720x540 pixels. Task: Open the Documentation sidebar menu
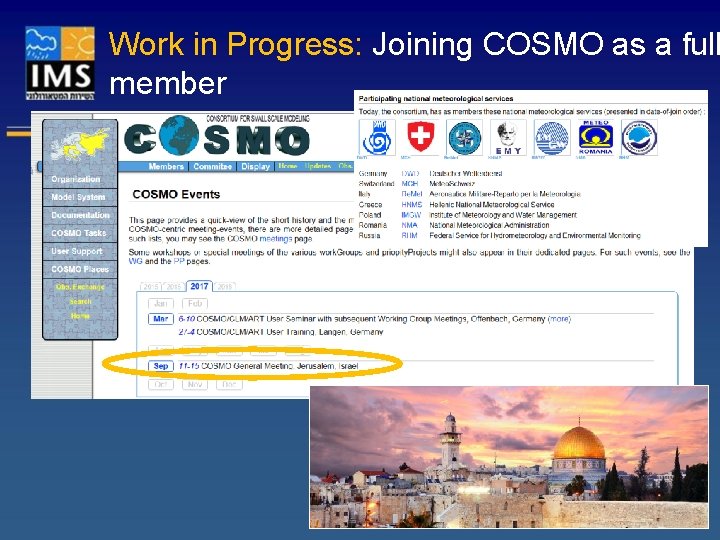[80, 215]
